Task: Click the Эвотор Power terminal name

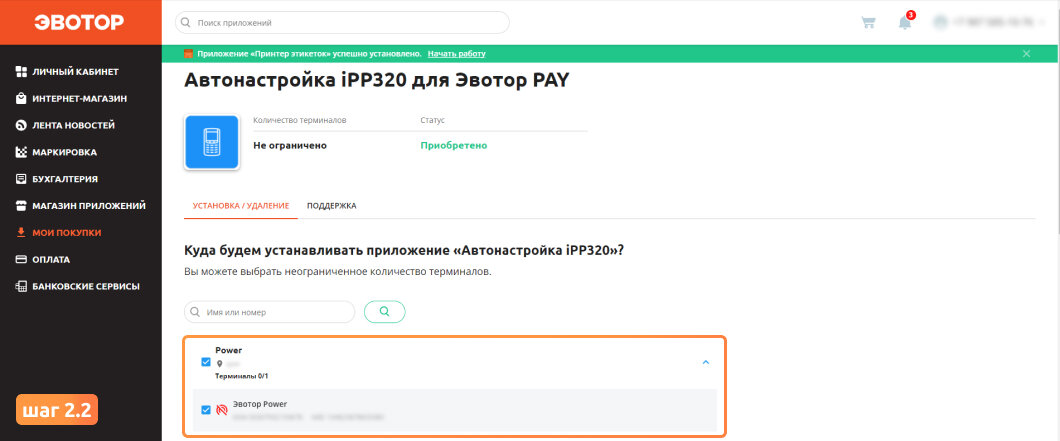Action: click(x=260, y=404)
